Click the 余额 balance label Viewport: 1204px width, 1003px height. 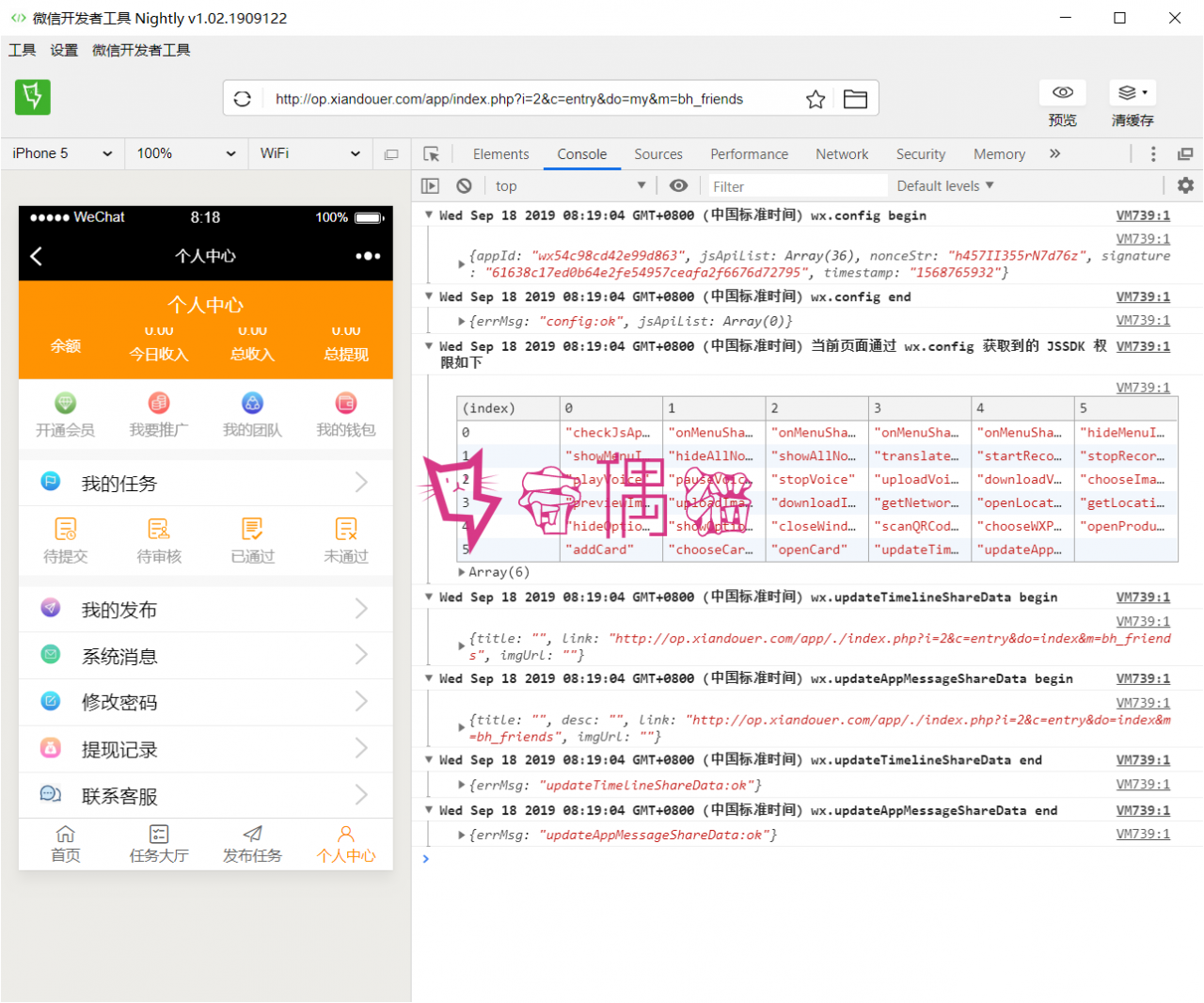[x=66, y=346]
